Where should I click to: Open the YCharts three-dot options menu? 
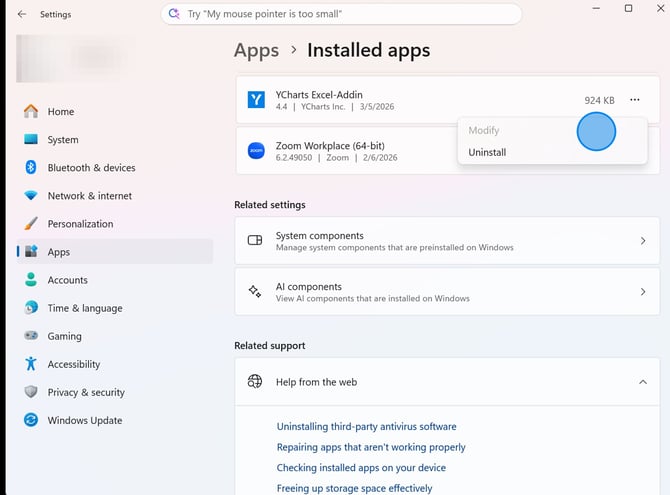click(635, 100)
